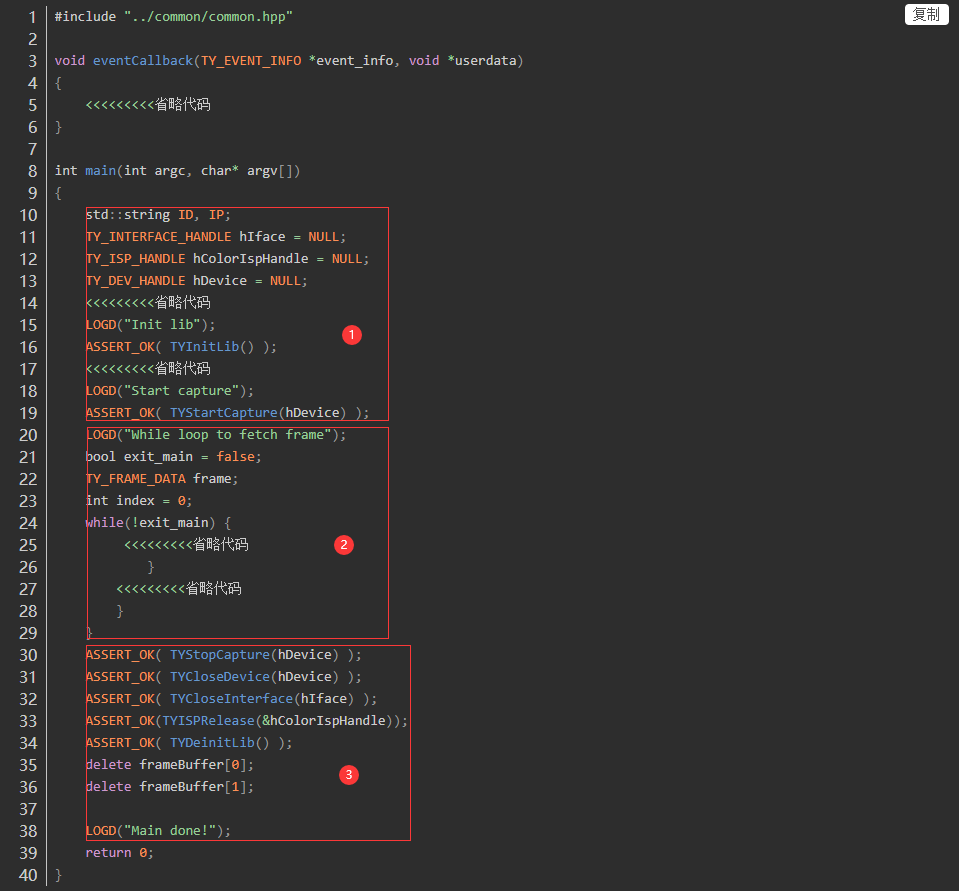The height and width of the screenshot is (891, 959).
Task: Click LOGD("Start capture") statement
Action: (169, 391)
